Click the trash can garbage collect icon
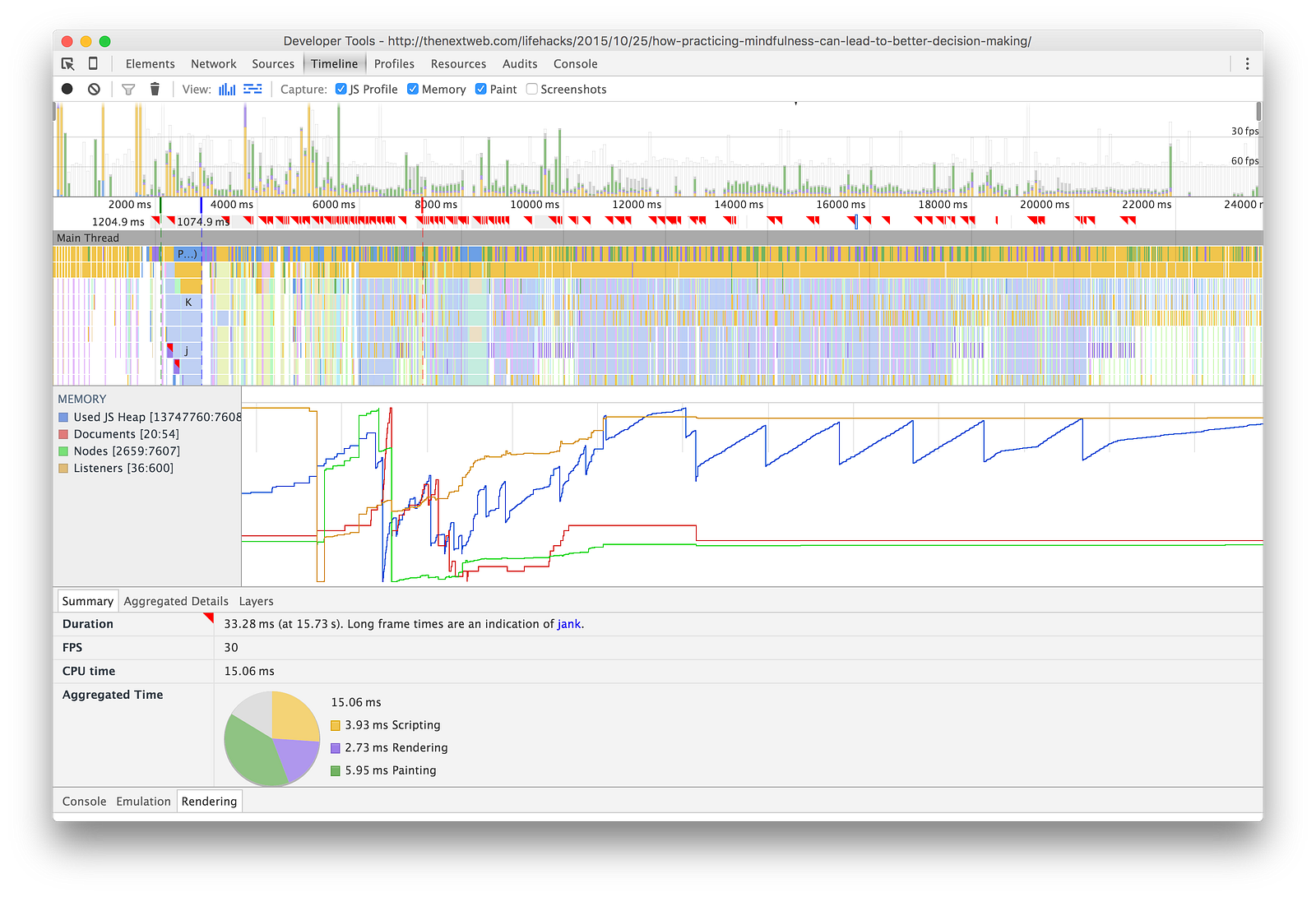 click(x=155, y=89)
